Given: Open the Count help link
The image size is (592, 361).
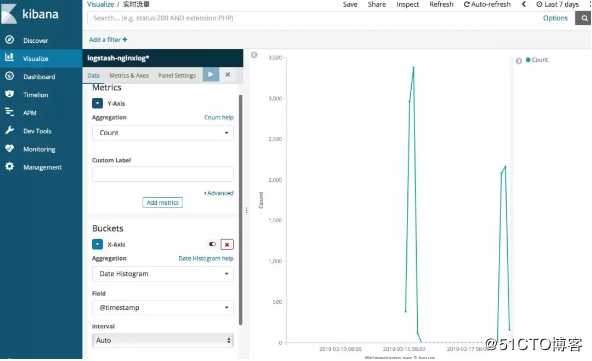Looking at the screenshot, I should point(219,117).
